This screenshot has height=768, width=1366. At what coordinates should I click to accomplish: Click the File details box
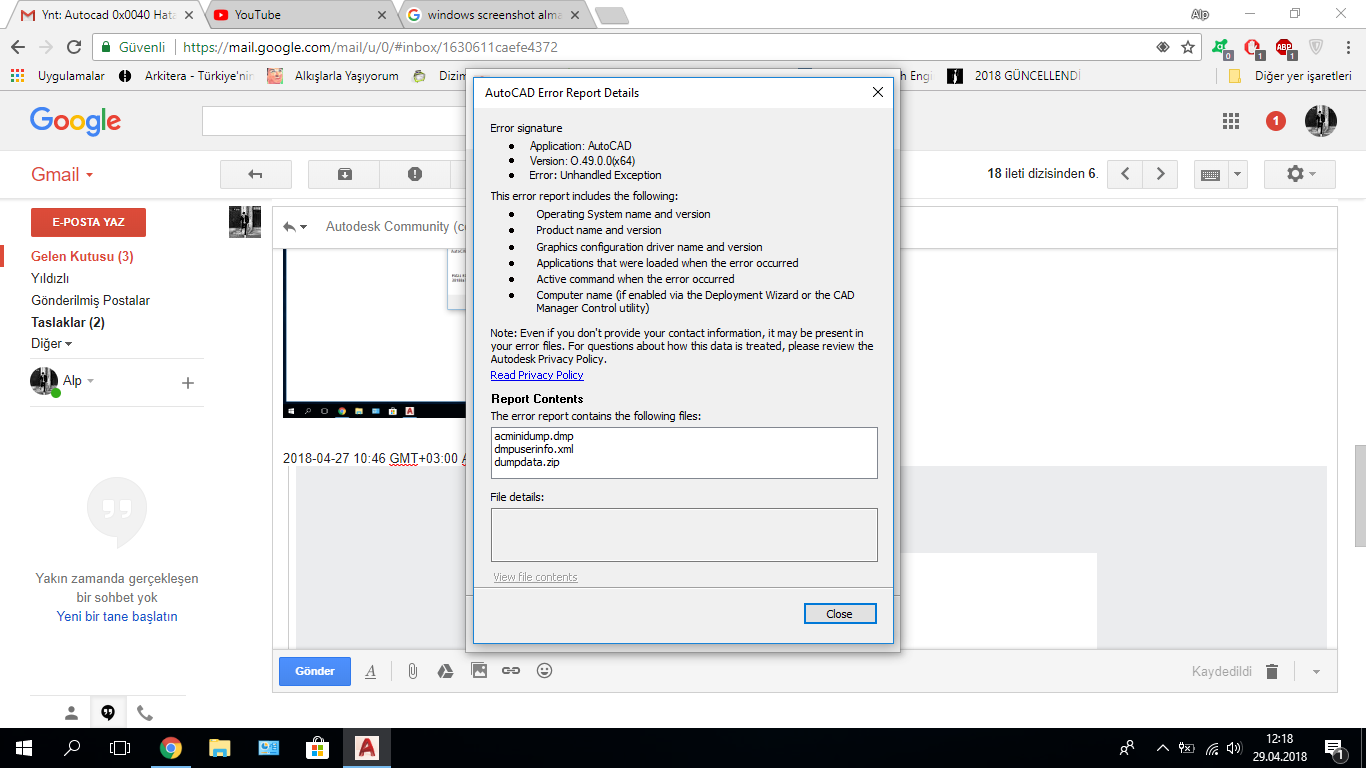tap(684, 535)
